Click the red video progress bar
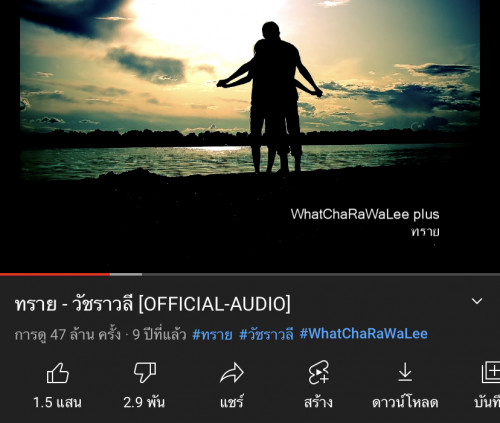The image size is (500, 423). coord(55,274)
